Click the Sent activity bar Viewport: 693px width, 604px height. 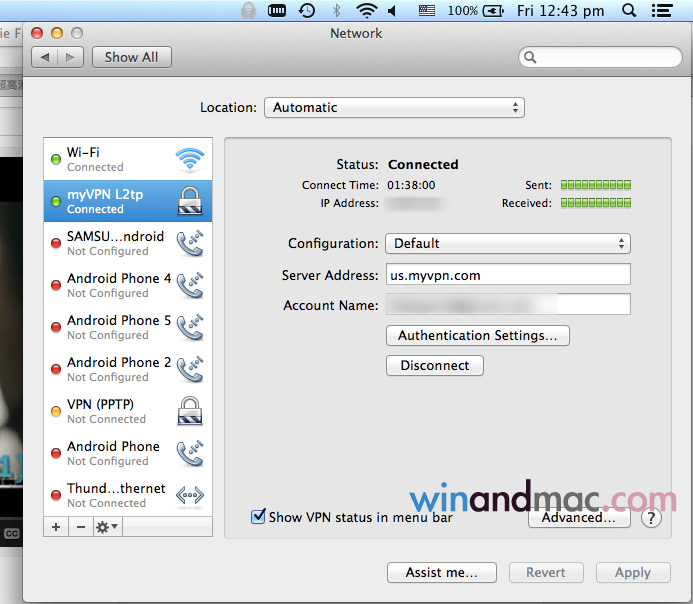596,185
